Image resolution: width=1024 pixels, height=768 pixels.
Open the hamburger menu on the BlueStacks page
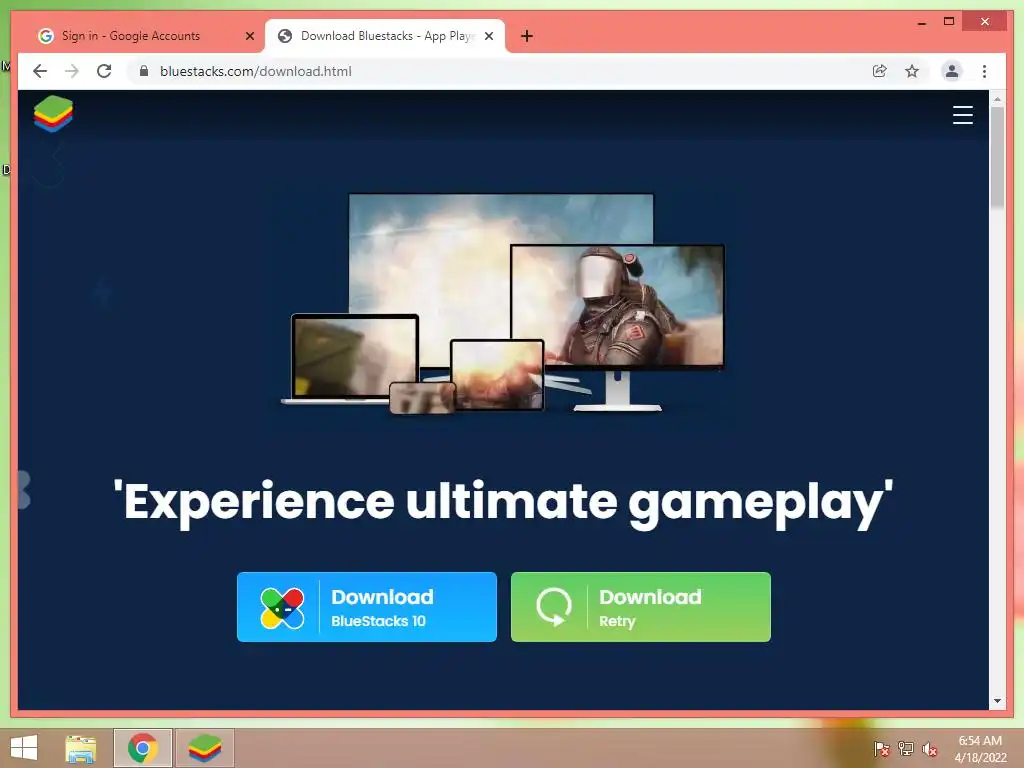(962, 115)
